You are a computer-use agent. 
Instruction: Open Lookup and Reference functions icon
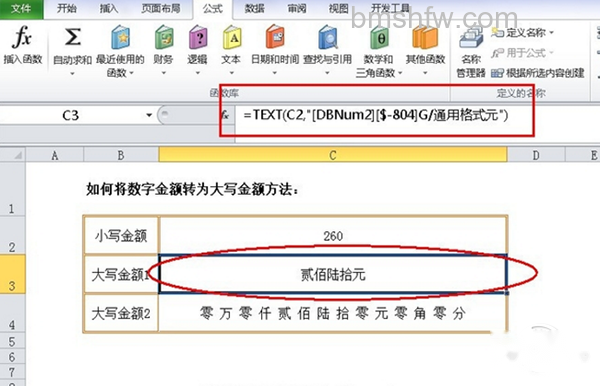click(328, 37)
